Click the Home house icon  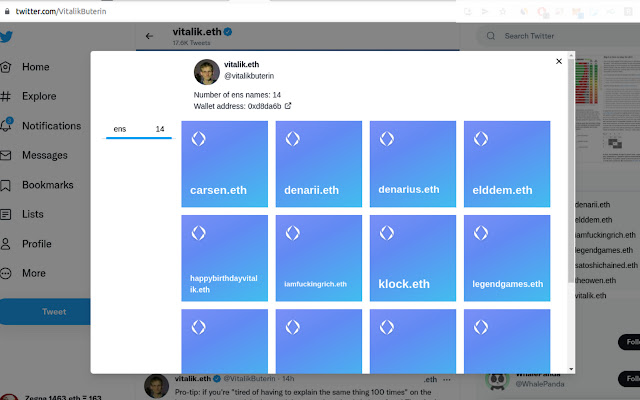click(x=5, y=67)
